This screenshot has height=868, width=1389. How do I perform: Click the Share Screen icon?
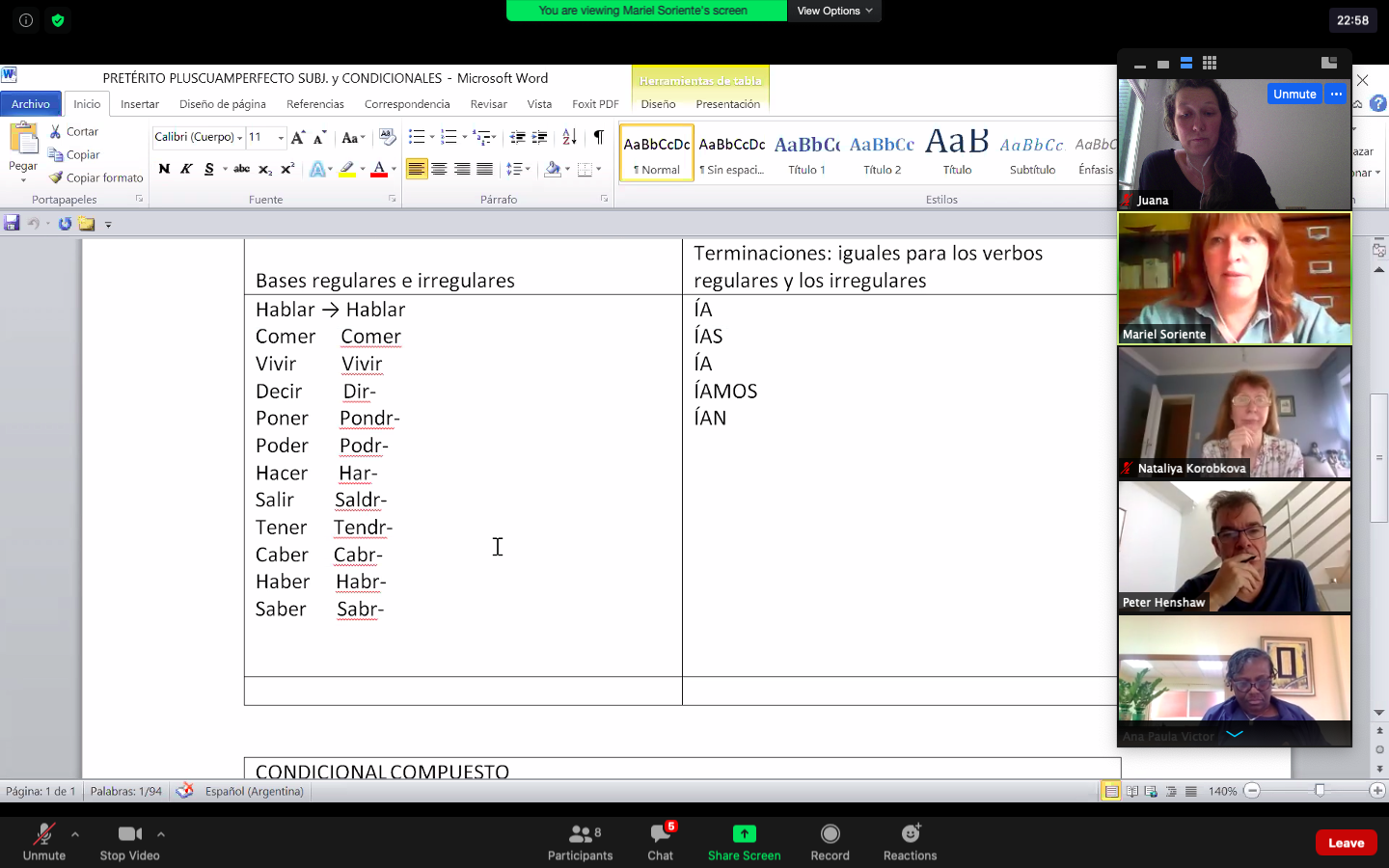tap(744, 834)
